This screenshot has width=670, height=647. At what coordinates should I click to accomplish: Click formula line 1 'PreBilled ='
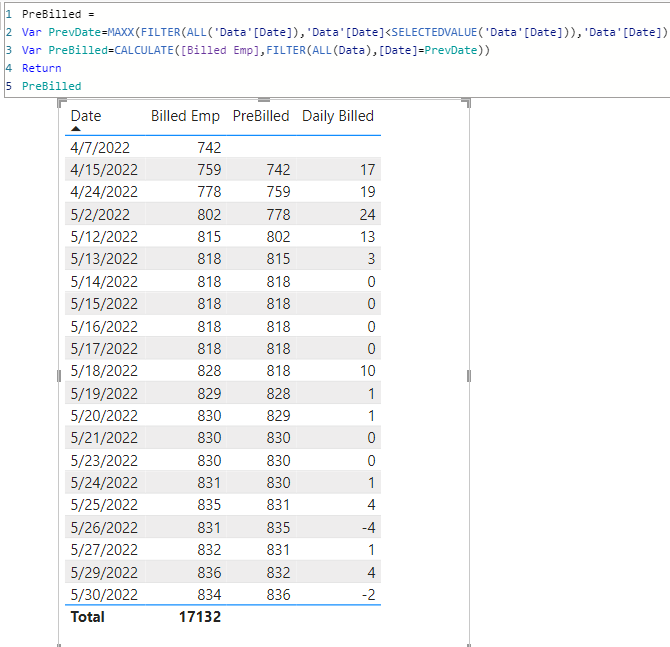click(58, 14)
